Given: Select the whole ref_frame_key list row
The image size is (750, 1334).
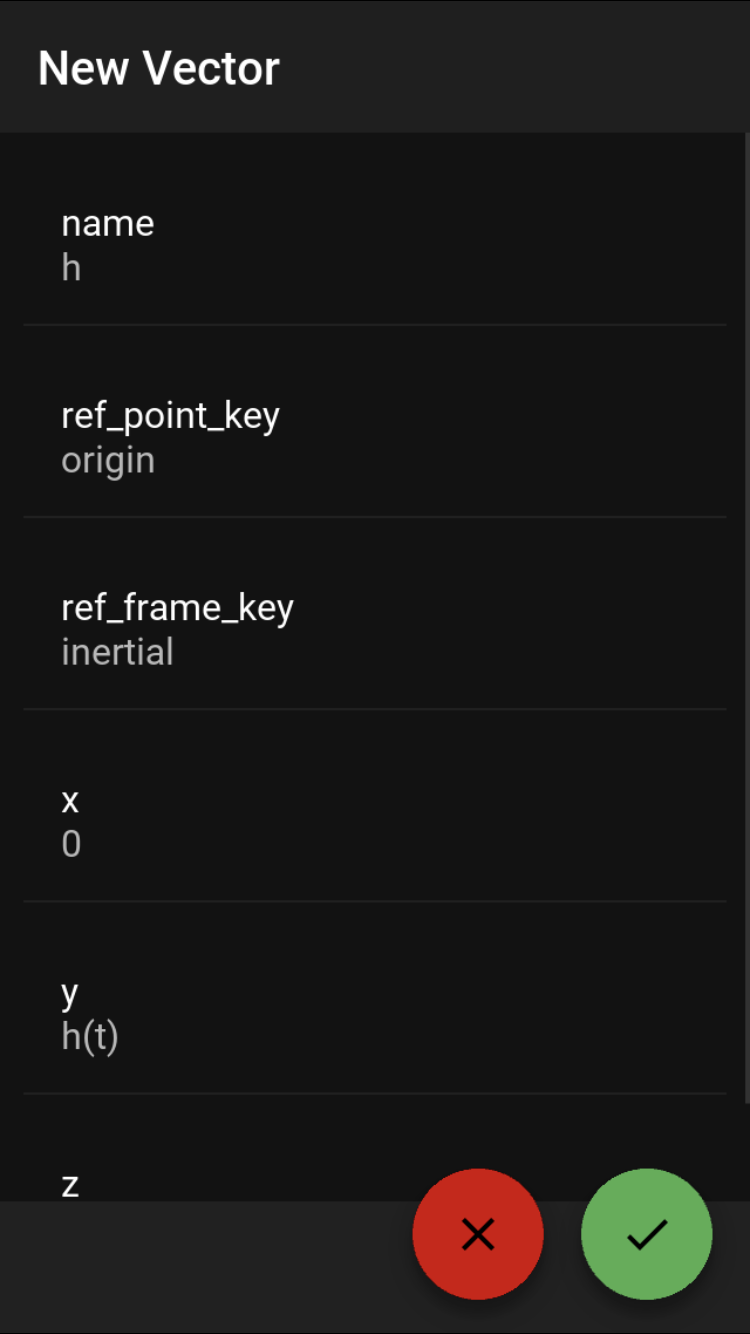Looking at the screenshot, I should click(x=375, y=613).
